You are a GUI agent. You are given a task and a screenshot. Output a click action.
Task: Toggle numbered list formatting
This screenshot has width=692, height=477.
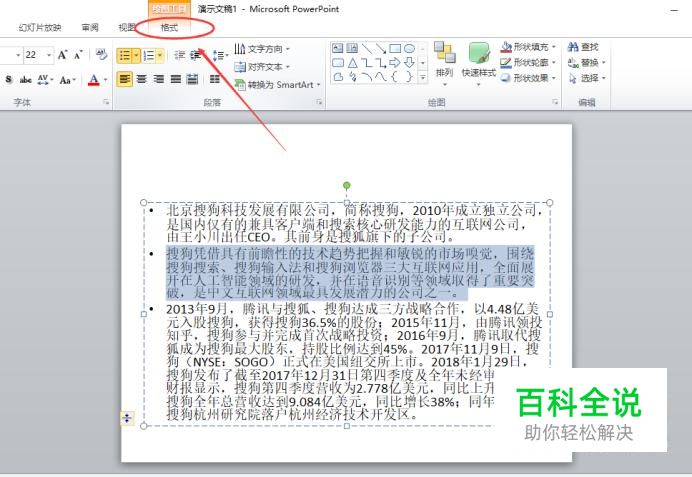[149, 55]
